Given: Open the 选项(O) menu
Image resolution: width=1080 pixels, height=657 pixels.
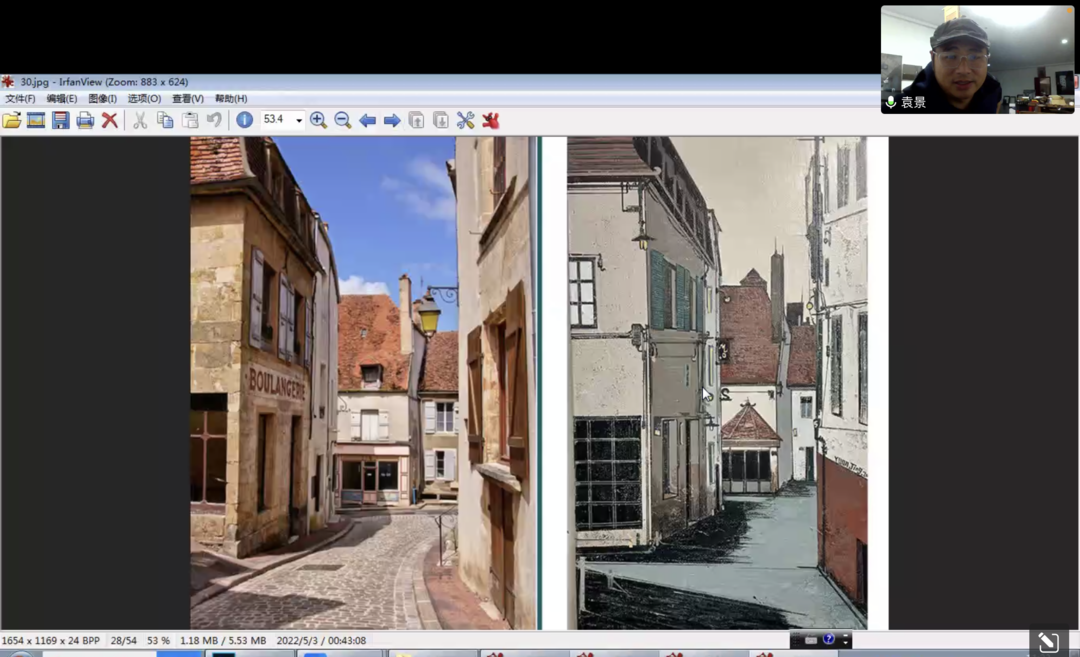Looking at the screenshot, I should pos(144,99).
